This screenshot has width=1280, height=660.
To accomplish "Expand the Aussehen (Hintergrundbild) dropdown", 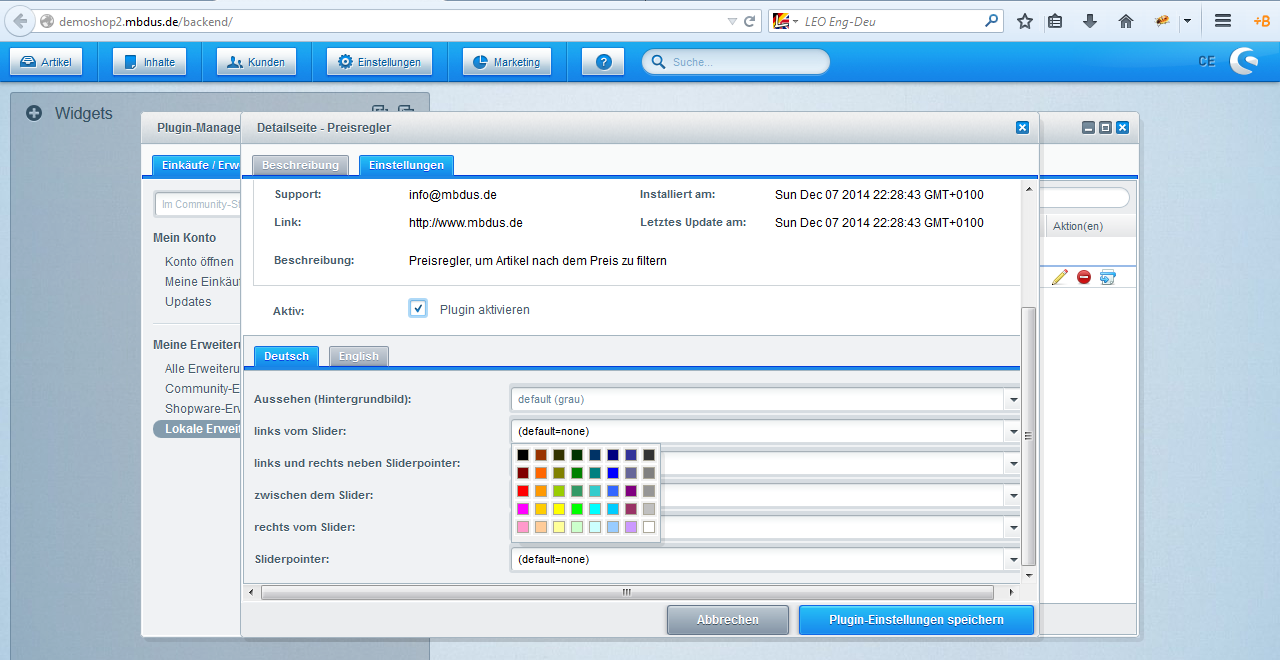I will pos(1012,399).
